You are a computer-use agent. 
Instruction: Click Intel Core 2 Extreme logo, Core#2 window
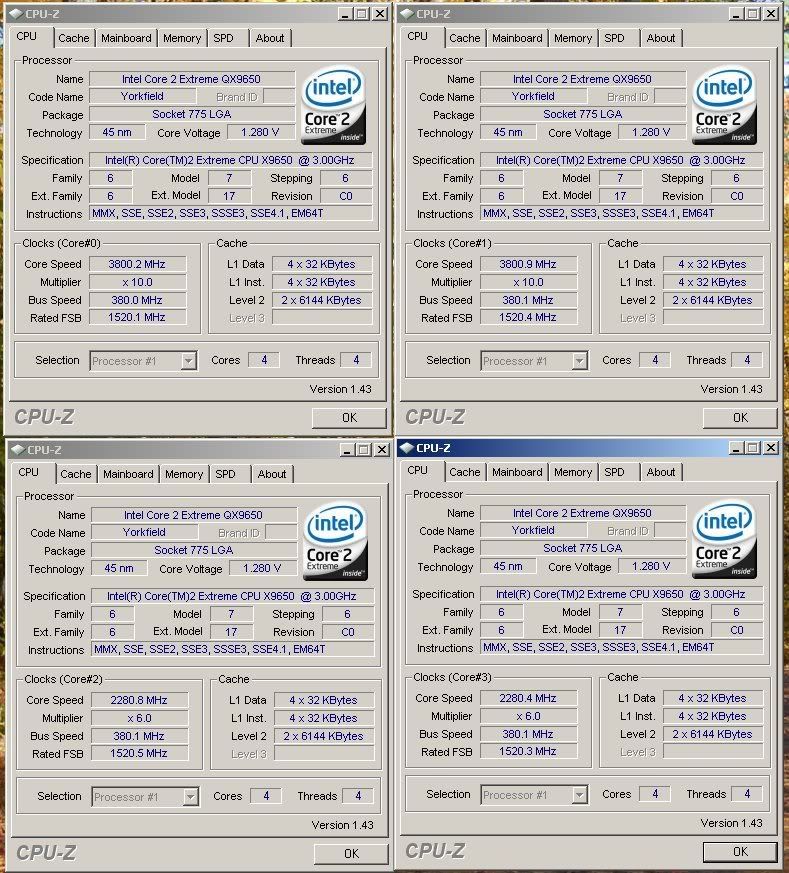(335, 542)
